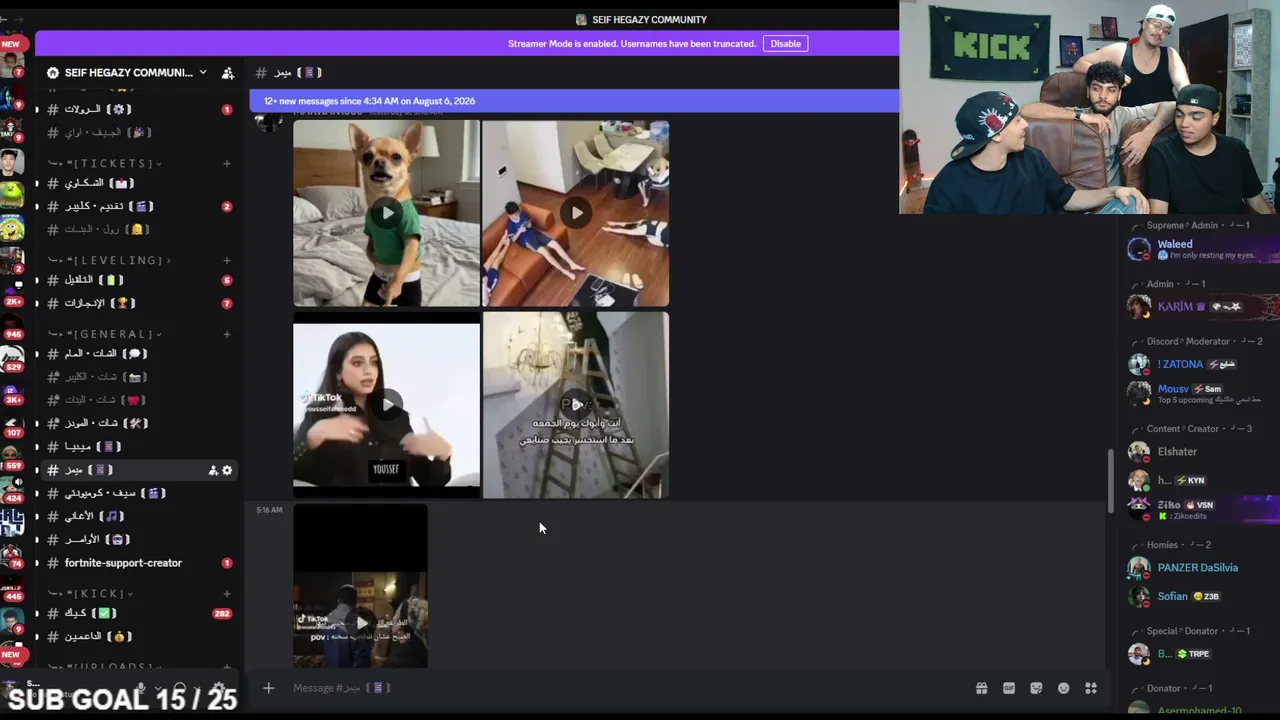Open the SpongeBob server icon in the server list
Image resolution: width=1280 pixels, height=720 pixels.
tap(12, 230)
